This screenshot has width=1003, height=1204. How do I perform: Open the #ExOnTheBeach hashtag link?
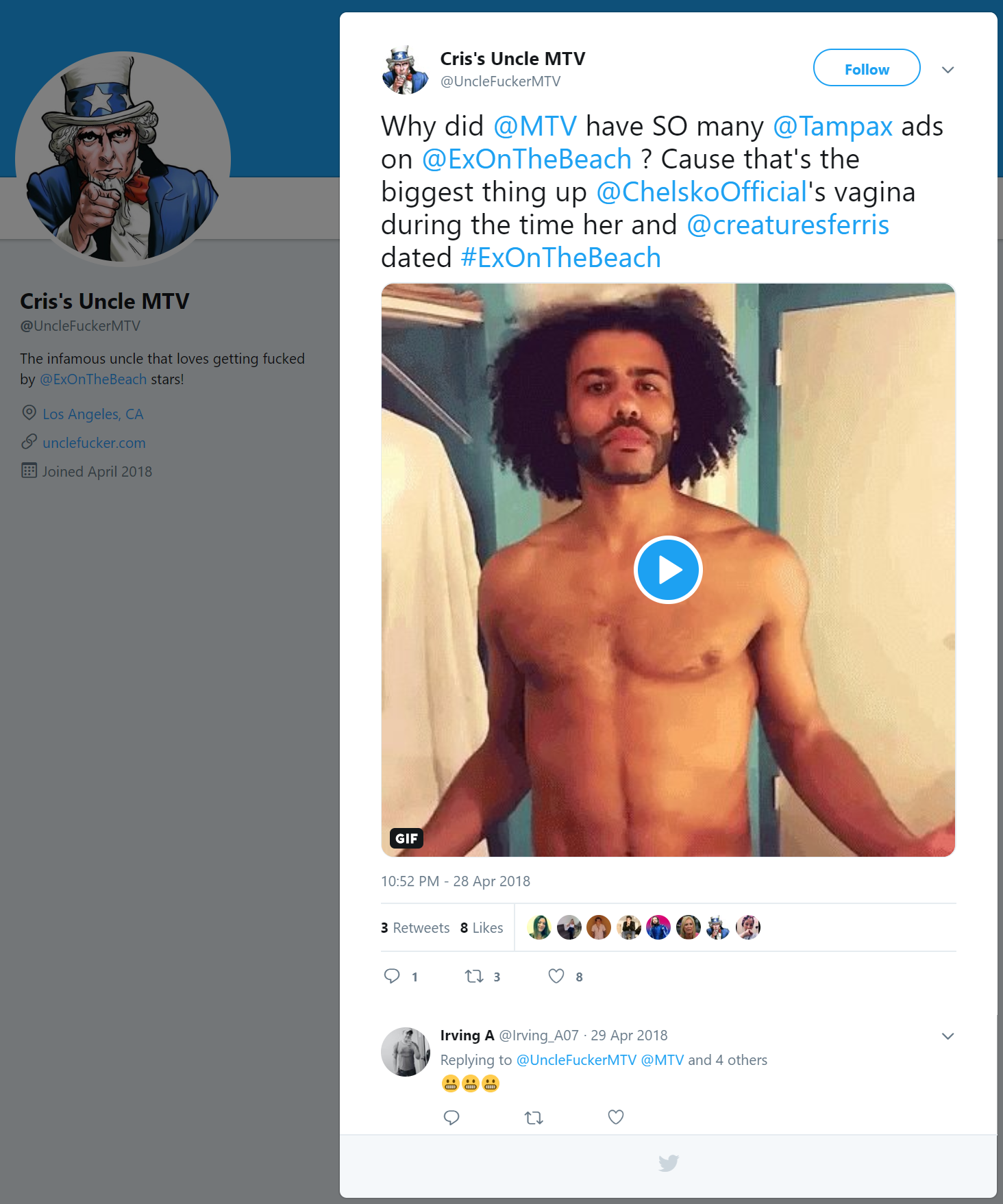point(560,258)
